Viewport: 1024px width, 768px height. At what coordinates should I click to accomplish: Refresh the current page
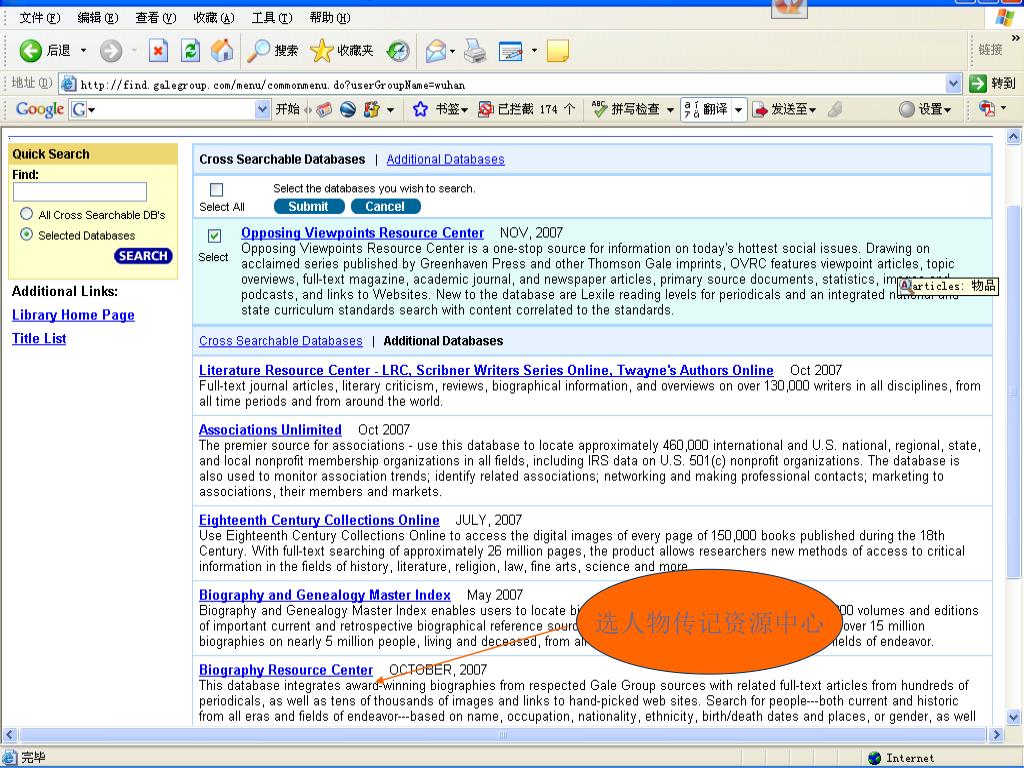[190, 50]
